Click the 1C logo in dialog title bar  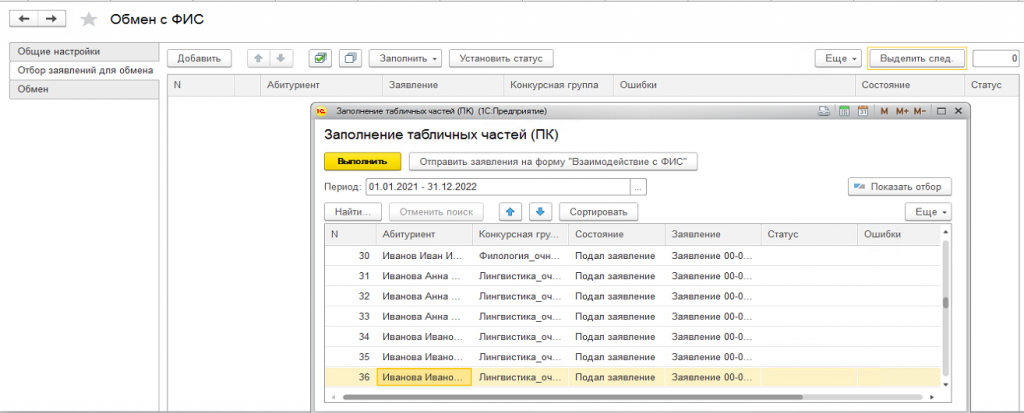coord(321,111)
